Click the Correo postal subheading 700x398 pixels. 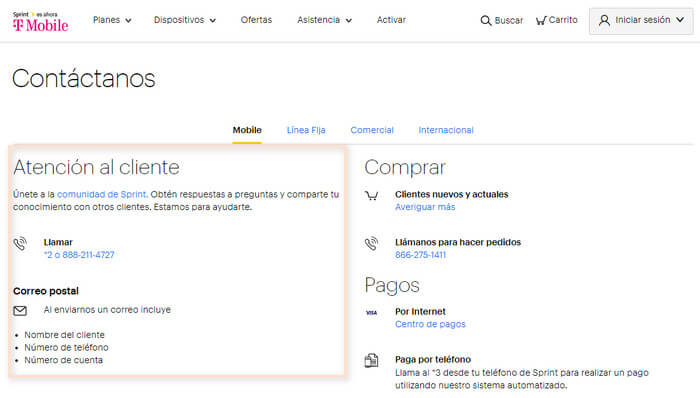(x=46, y=291)
